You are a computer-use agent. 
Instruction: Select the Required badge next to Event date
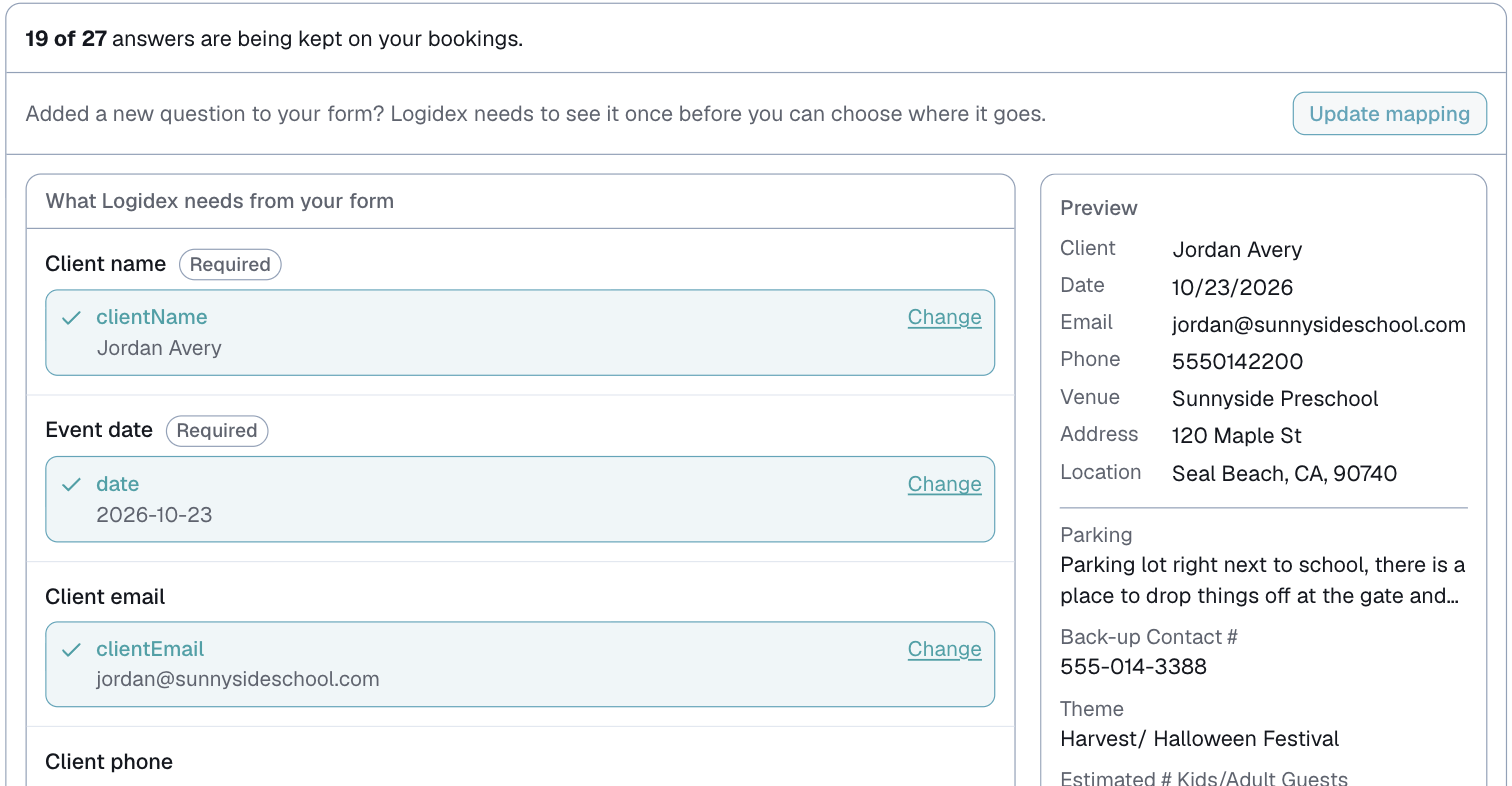[217, 431]
